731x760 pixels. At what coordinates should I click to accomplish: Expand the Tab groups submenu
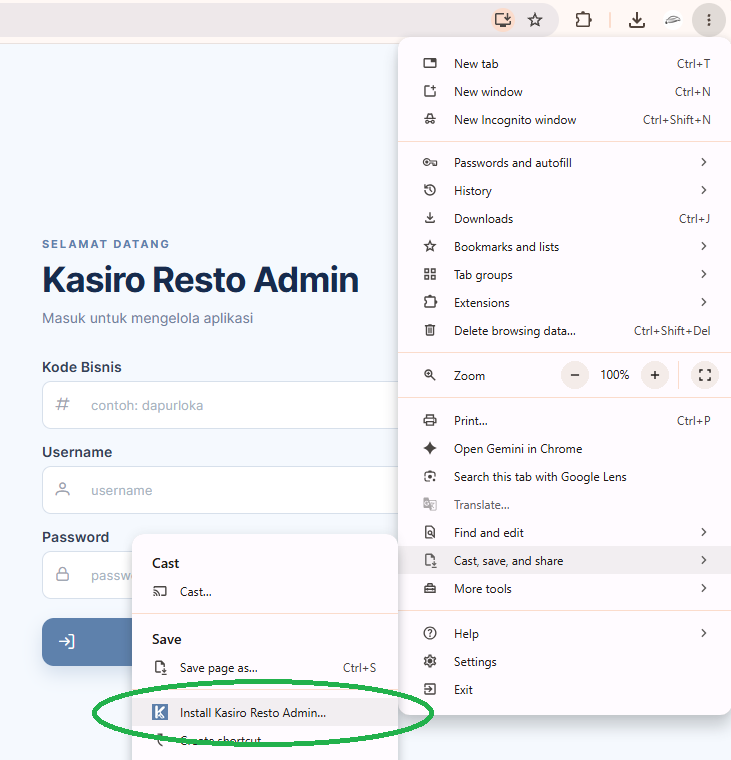[x=565, y=275]
